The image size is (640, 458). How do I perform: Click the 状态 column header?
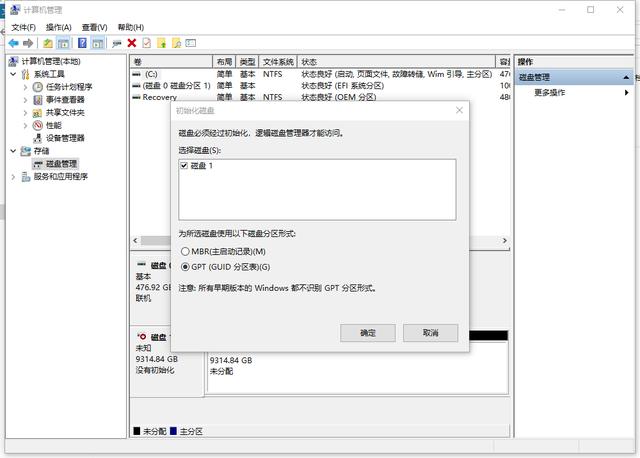tap(396, 62)
